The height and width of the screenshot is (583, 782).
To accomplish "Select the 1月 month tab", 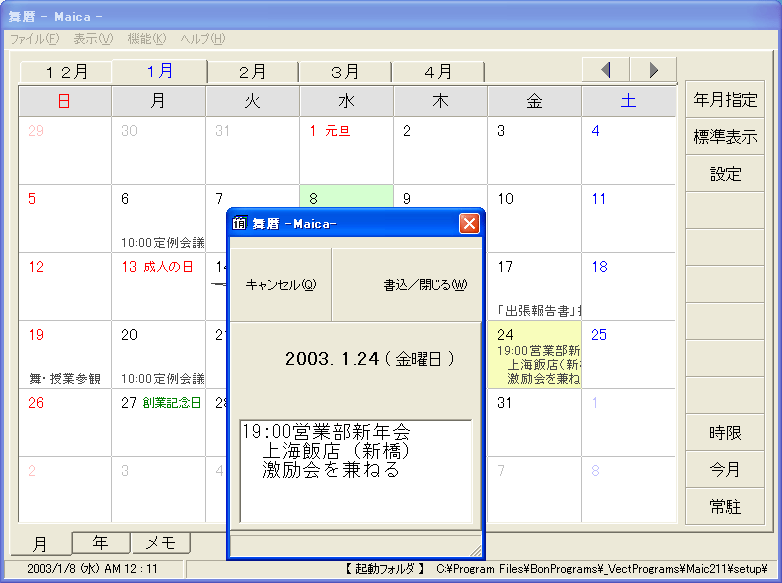I will tap(160, 71).
